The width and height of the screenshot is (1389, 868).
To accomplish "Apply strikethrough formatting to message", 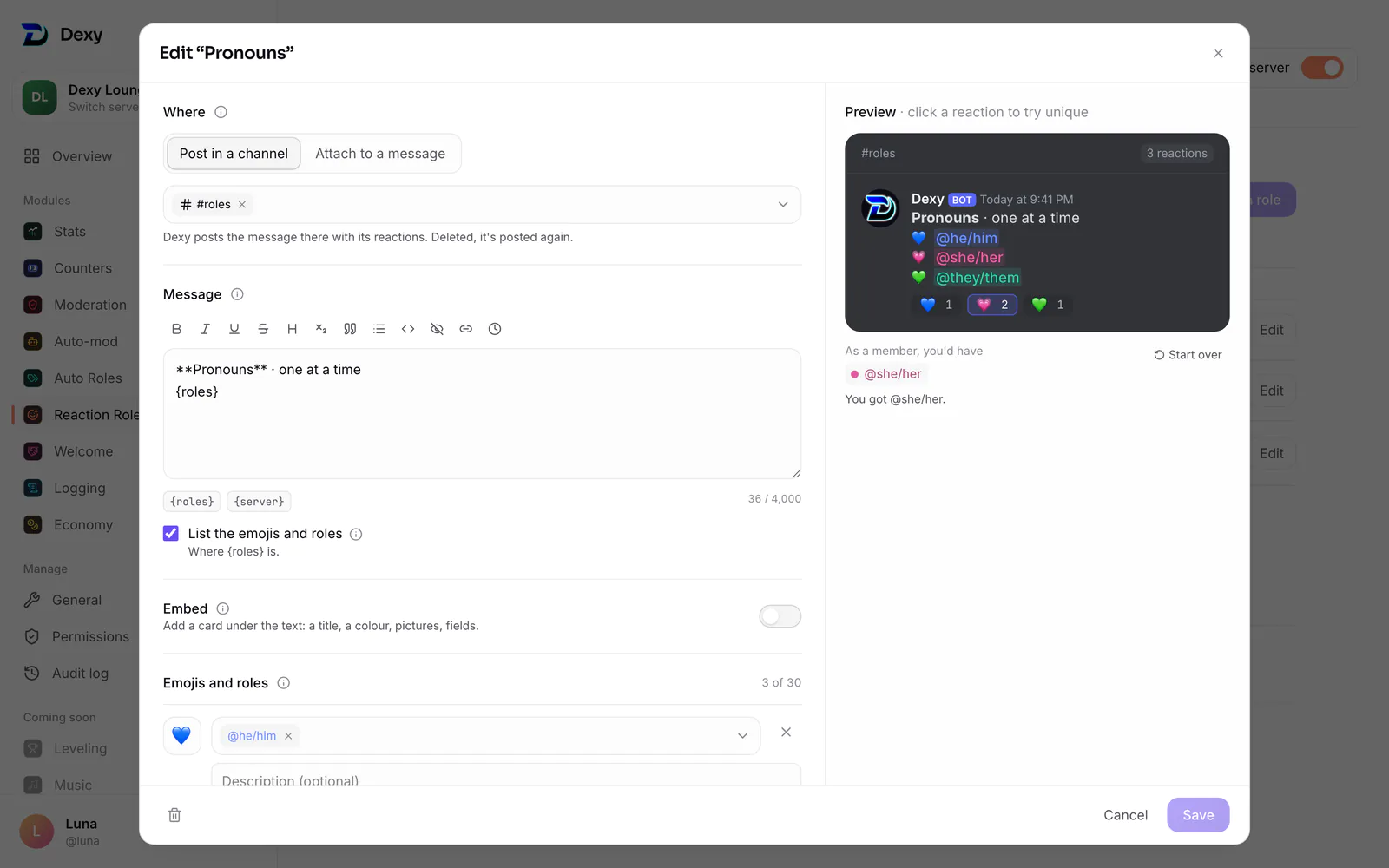I will click(263, 329).
